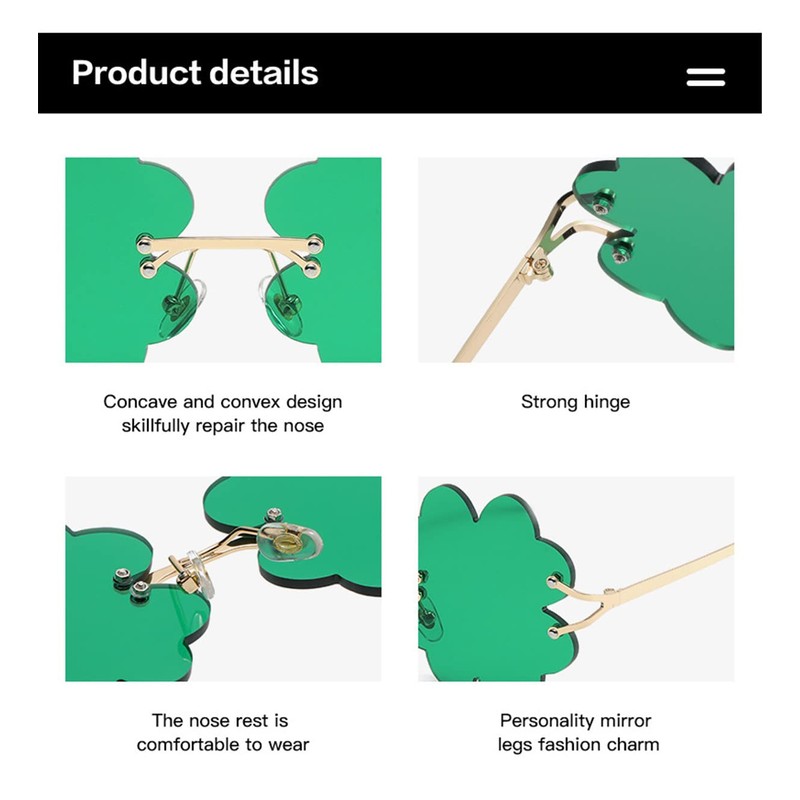Click the Product details heading
Screen dimensions: 800x800
click(195, 72)
